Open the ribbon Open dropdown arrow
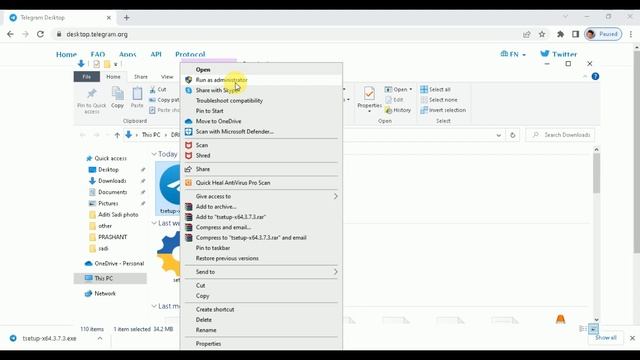 (x=411, y=89)
